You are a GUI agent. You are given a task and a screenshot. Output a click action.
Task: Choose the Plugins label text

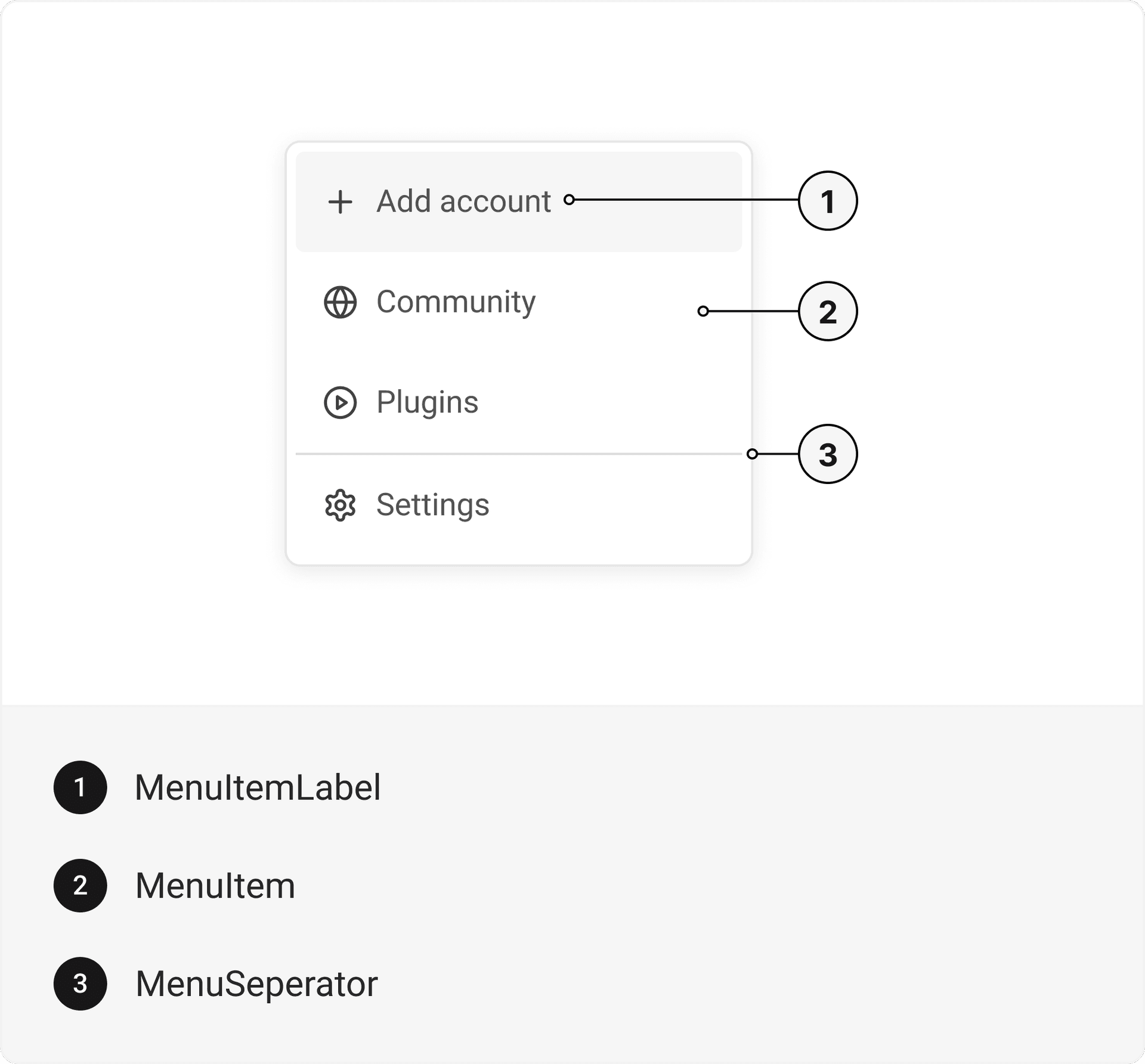(x=427, y=402)
